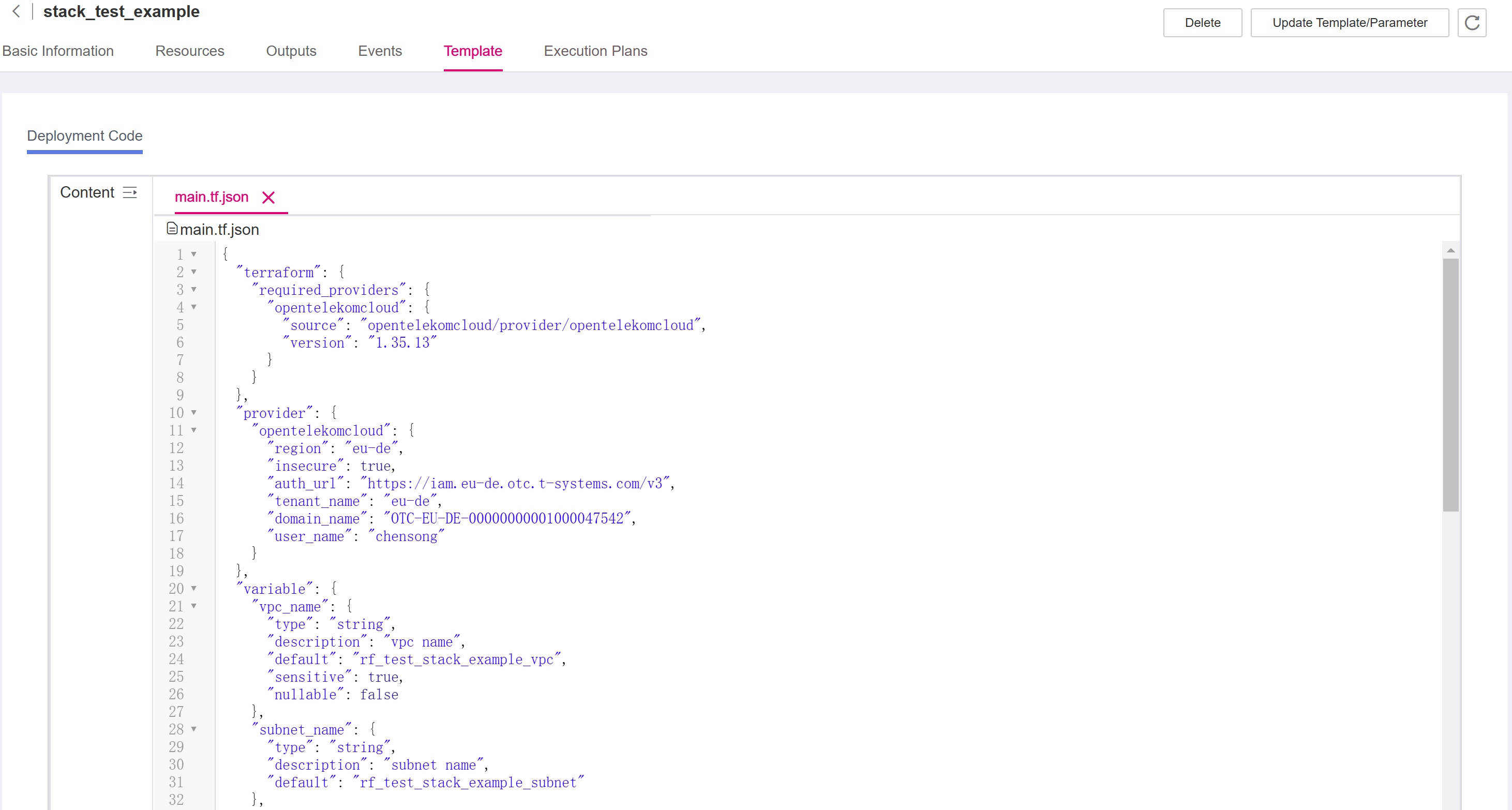The width and height of the screenshot is (1512, 810).
Task: Click the Delete button
Action: [1202, 23]
